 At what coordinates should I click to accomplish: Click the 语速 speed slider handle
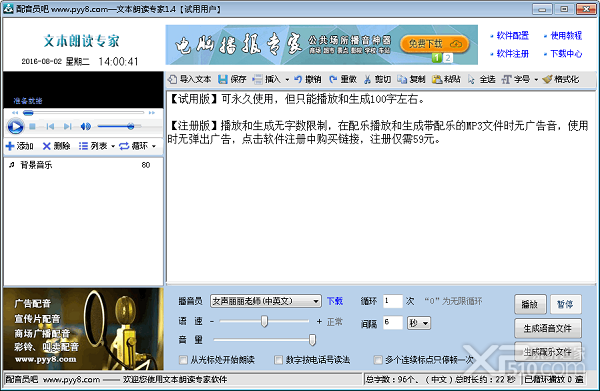264,321
